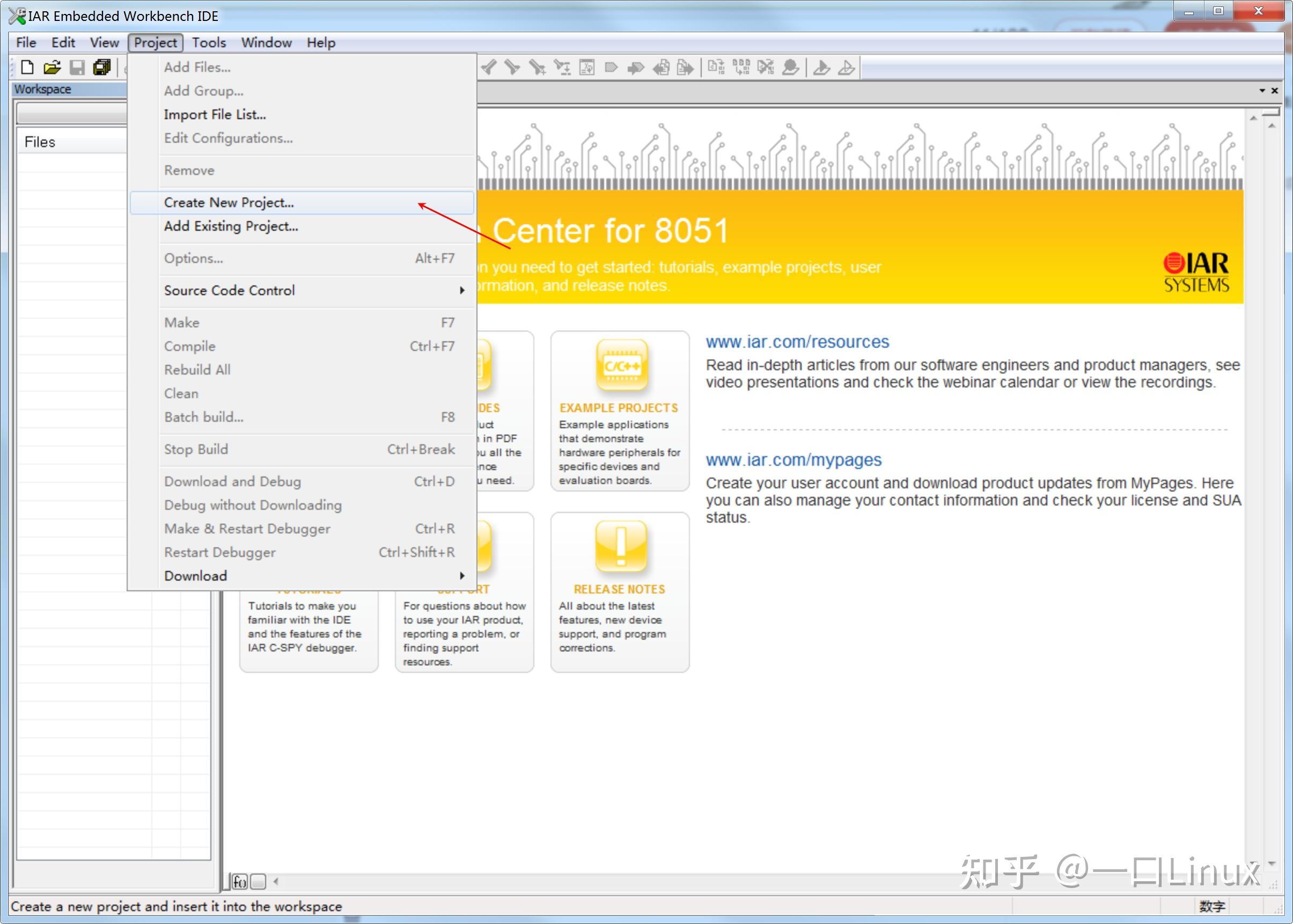The image size is (1293, 924).
Task: Click the Replace toolbar icon
Action: click(x=562, y=68)
